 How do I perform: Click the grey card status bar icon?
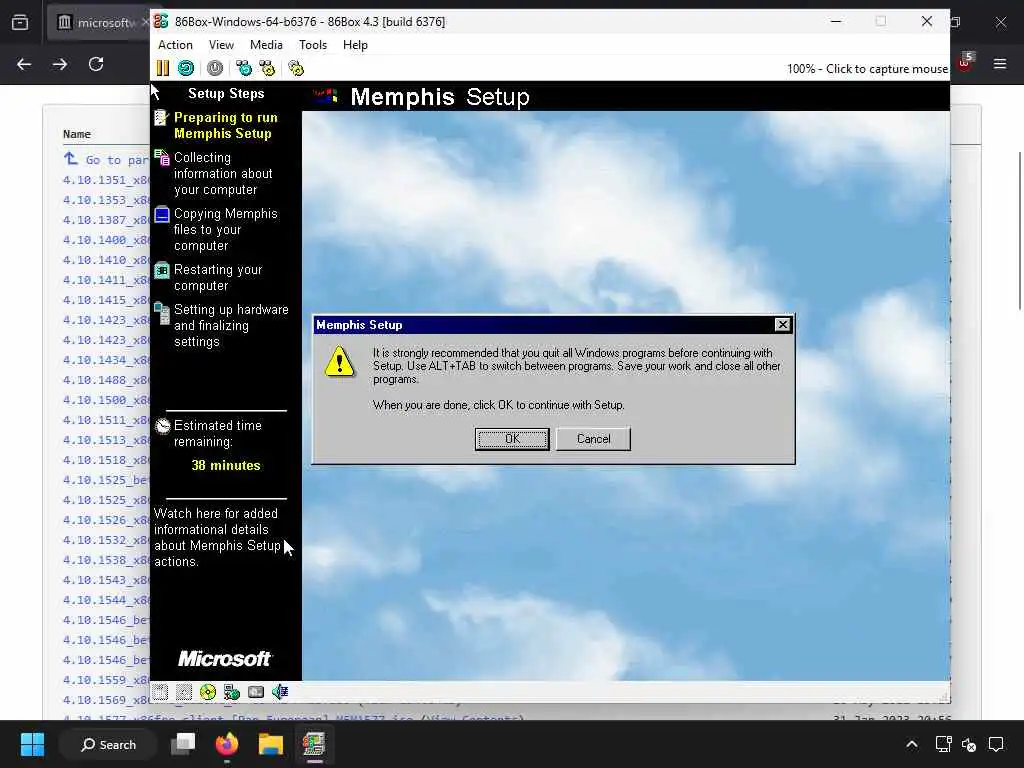[x=256, y=692]
